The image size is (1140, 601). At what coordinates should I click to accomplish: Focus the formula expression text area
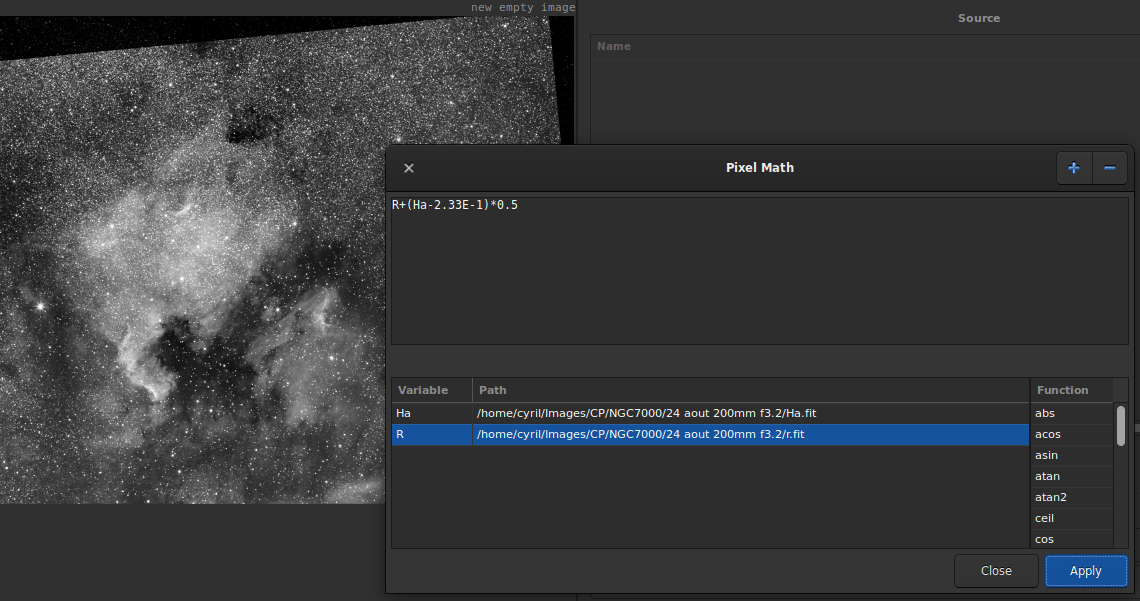760,270
